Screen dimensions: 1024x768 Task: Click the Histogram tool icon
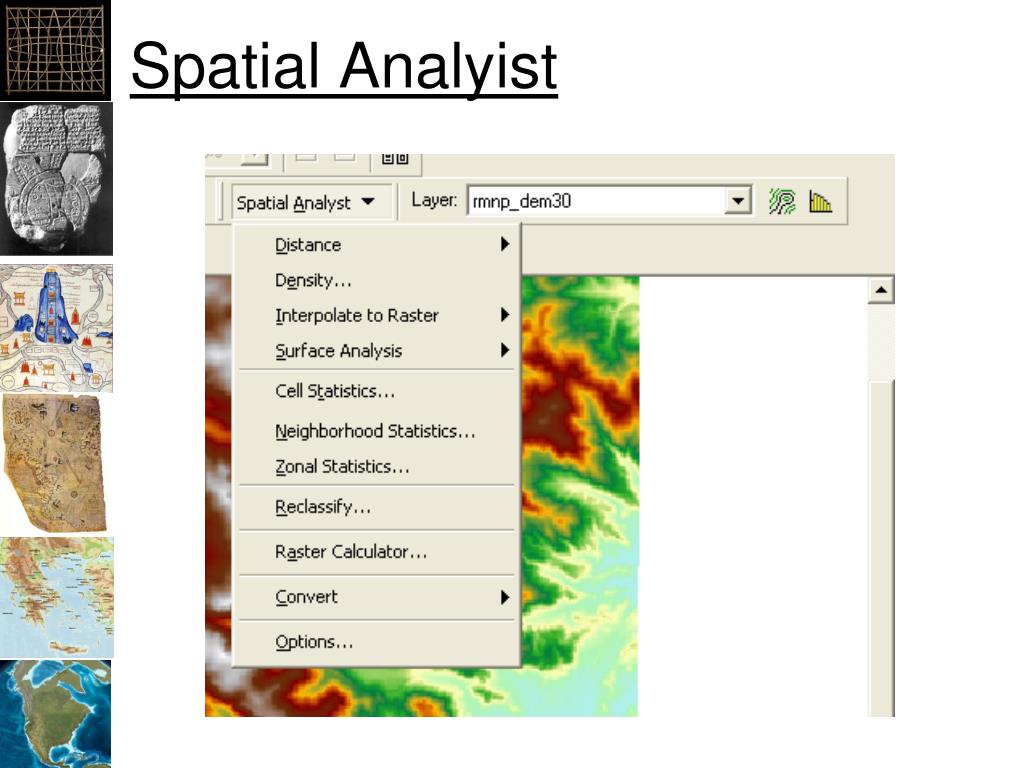click(x=820, y=201)
